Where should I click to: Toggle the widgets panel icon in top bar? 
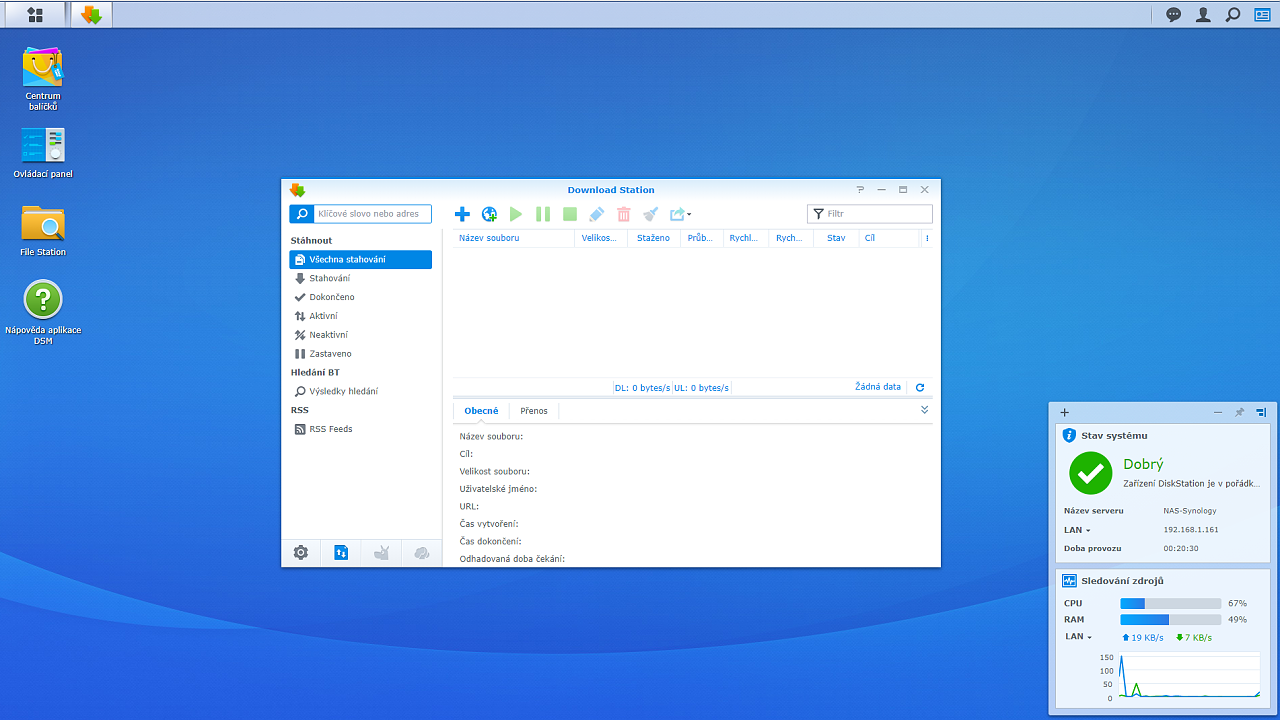1262,14
